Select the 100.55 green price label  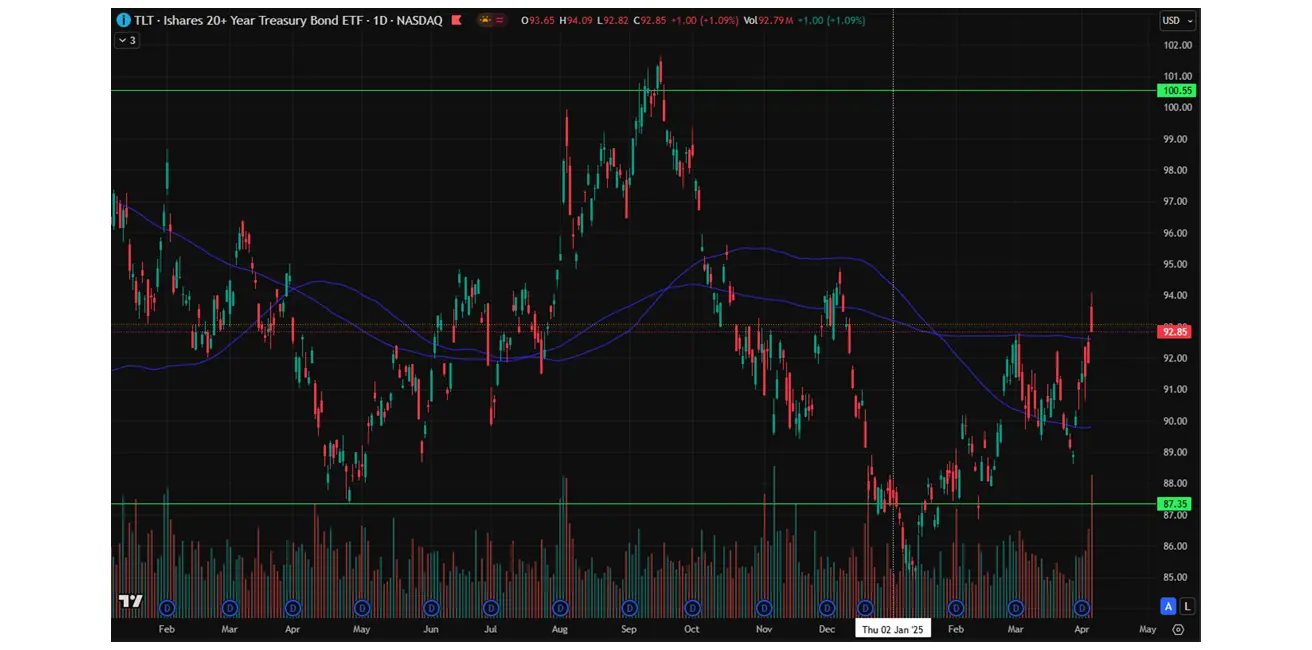(x=1178, y=90)
